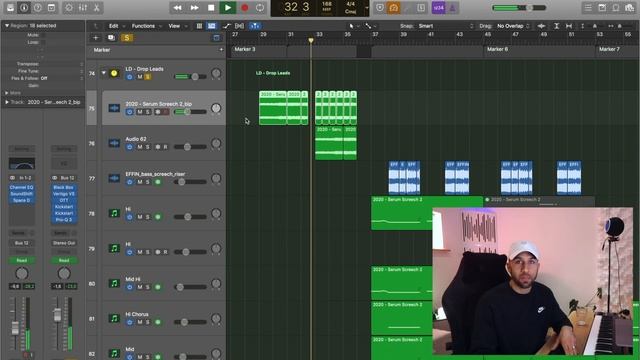The image size is (640, 360).
Task: Toggle the orange Tuner button
Action: 393,8
